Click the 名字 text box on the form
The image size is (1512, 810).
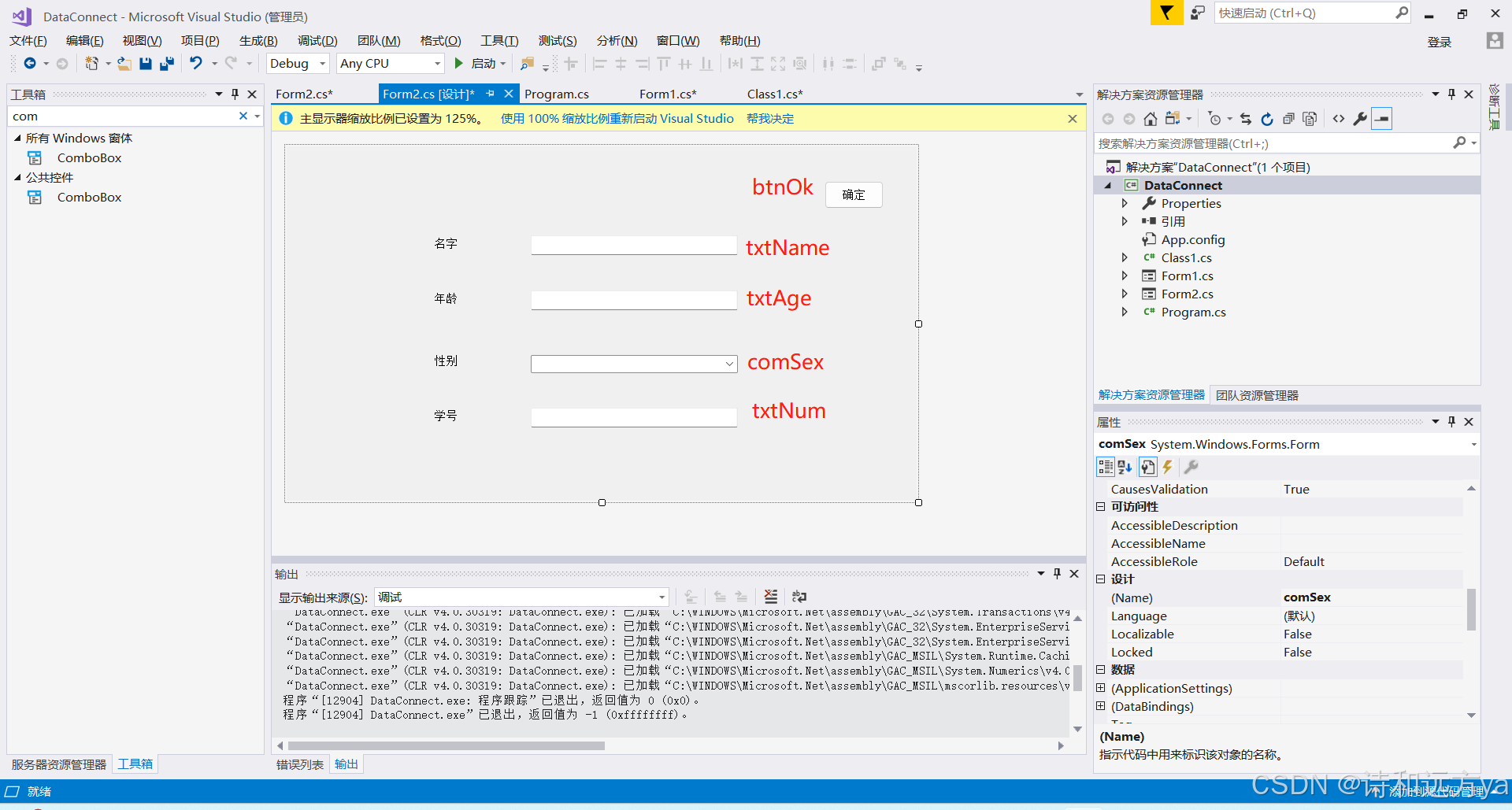pos(634,245)
